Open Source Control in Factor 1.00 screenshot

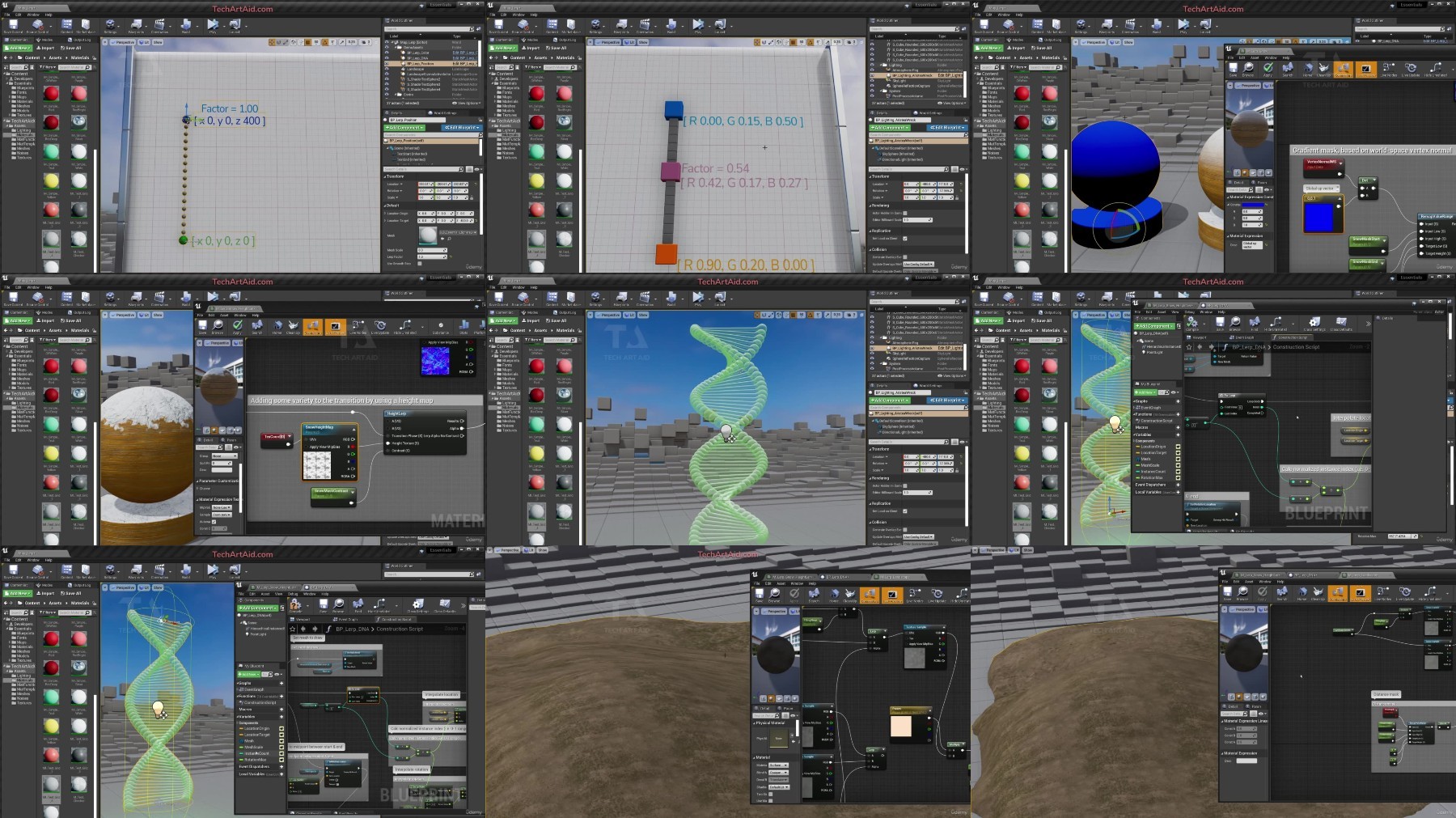pyautogui.click(x=37, y=27)
